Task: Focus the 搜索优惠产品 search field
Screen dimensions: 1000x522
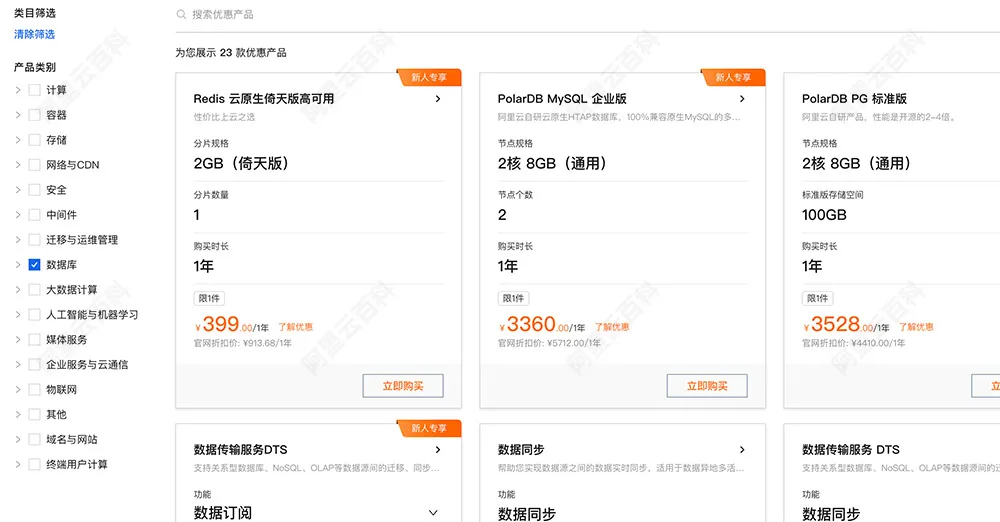Action: [587, 14]
